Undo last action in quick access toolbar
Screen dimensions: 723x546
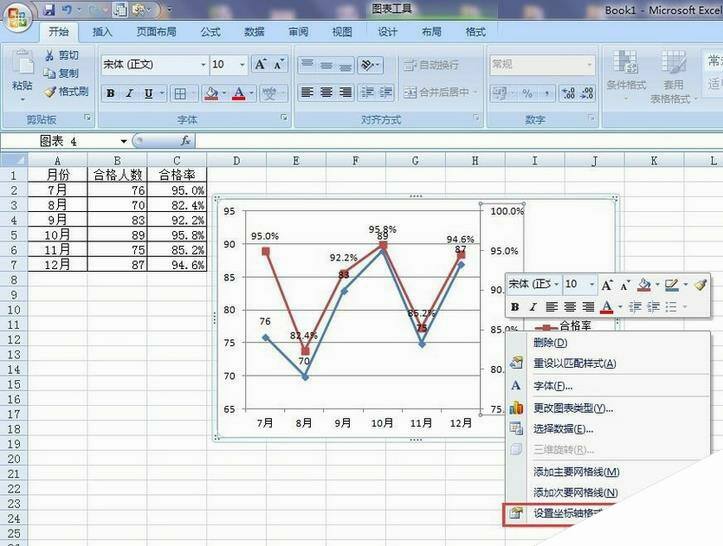point(67,10)
